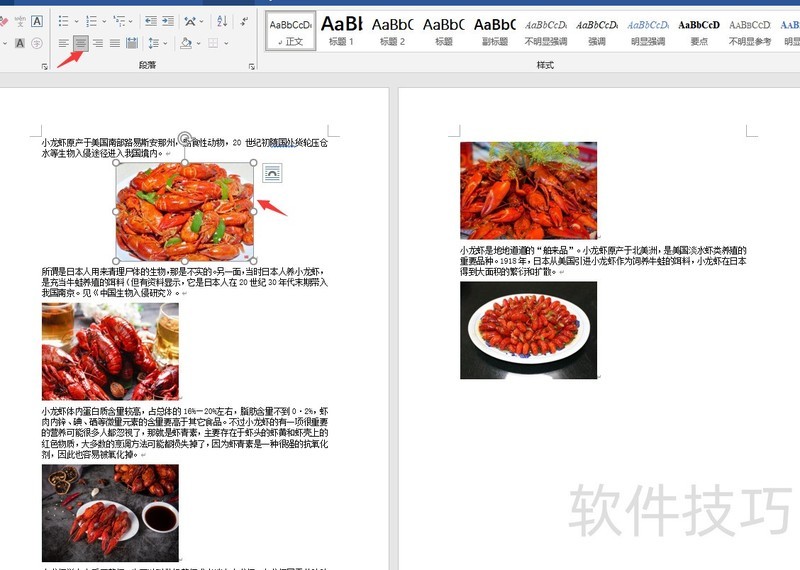800x570 pixels.
Task: Increase paragraph indent
Action: coord(168,21)
